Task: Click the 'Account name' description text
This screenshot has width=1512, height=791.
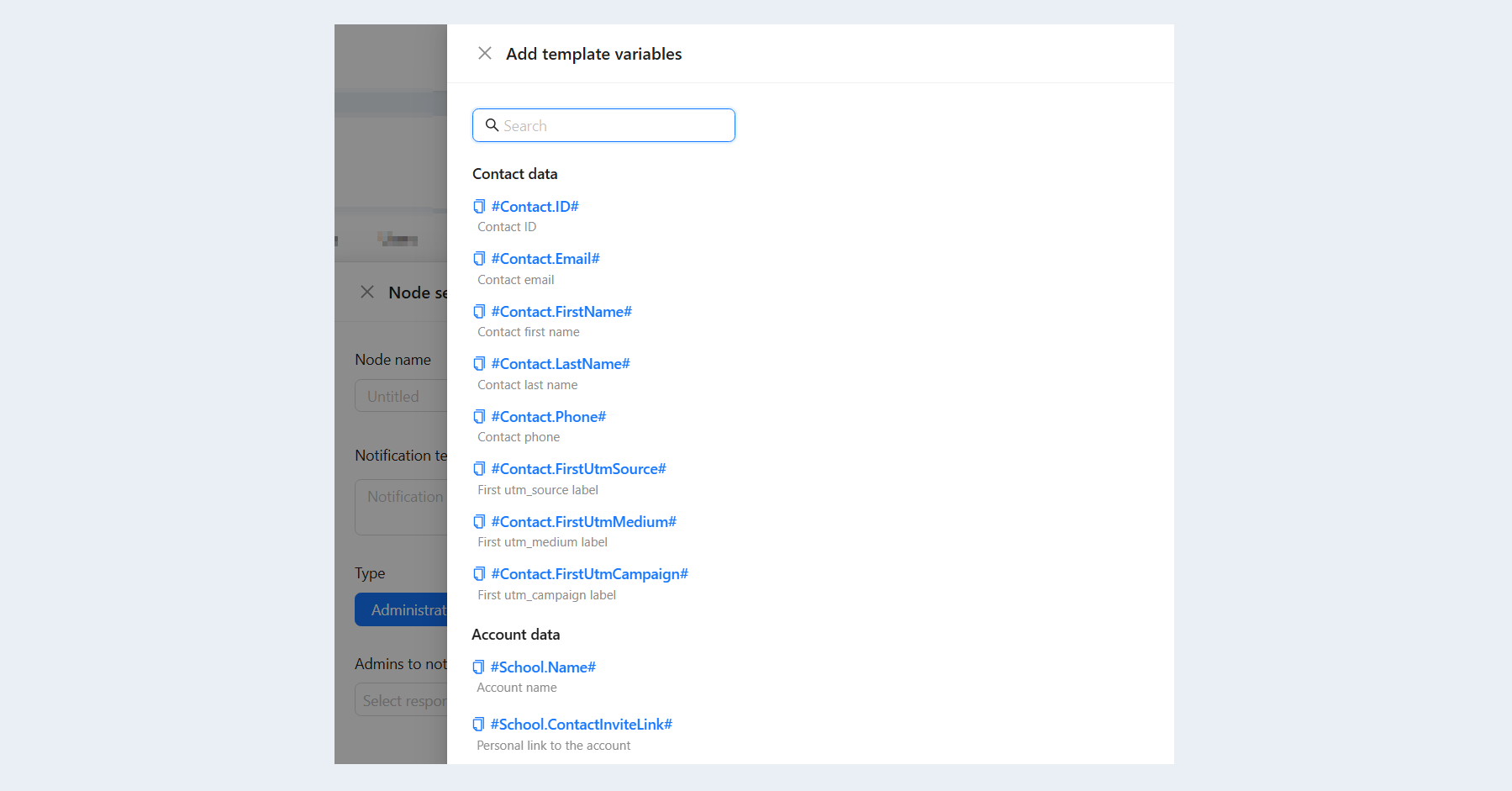Action: pyautogui.click(x=517, y=688)
